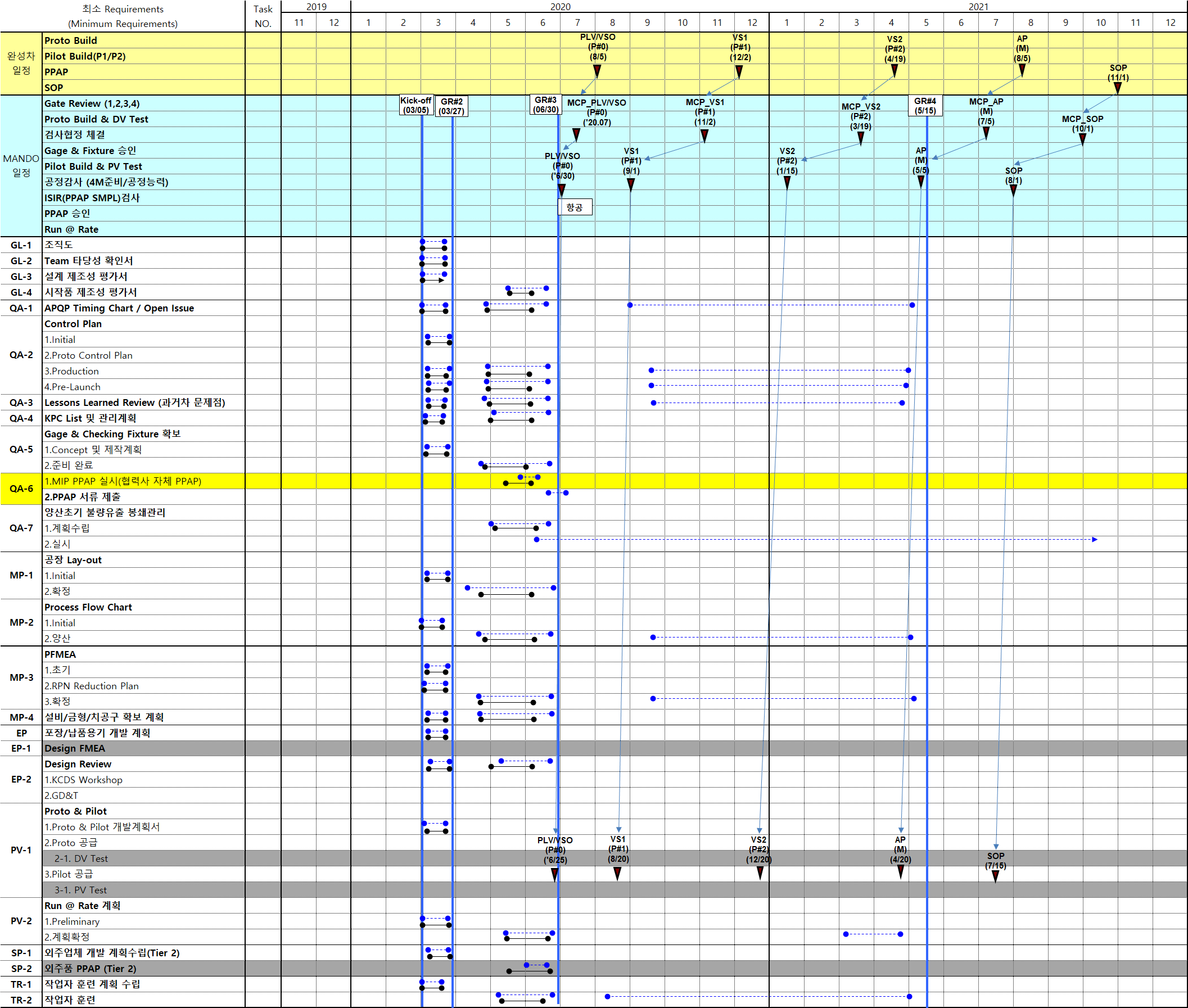Select the 'APQP Timing Chart / Open Issue' row

coord(119,308)
